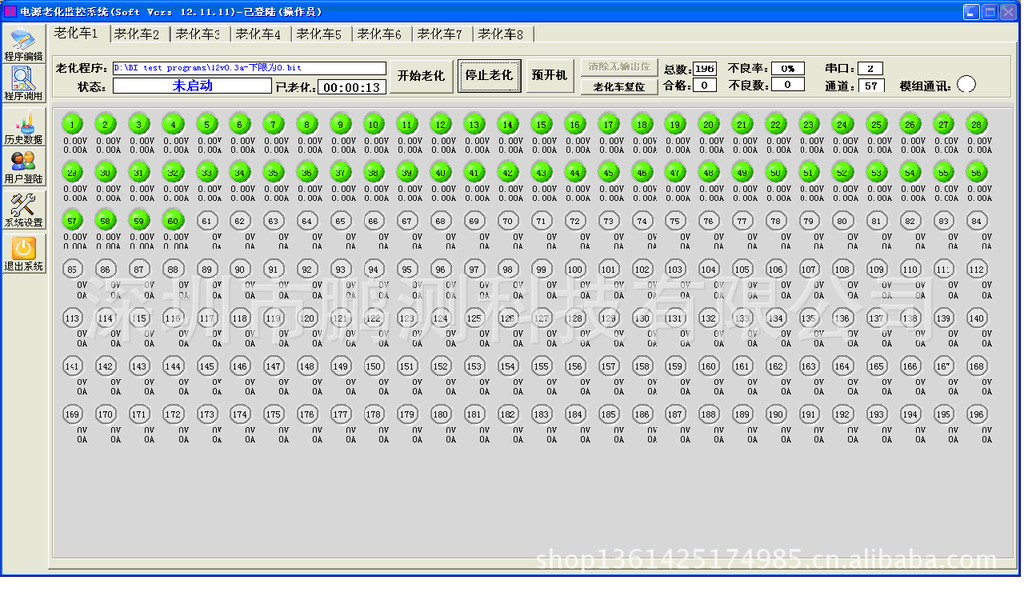Click the 停止老化 stop aging button
The height and width of the screenshot is (593, 1024).
tap(489, 76)
